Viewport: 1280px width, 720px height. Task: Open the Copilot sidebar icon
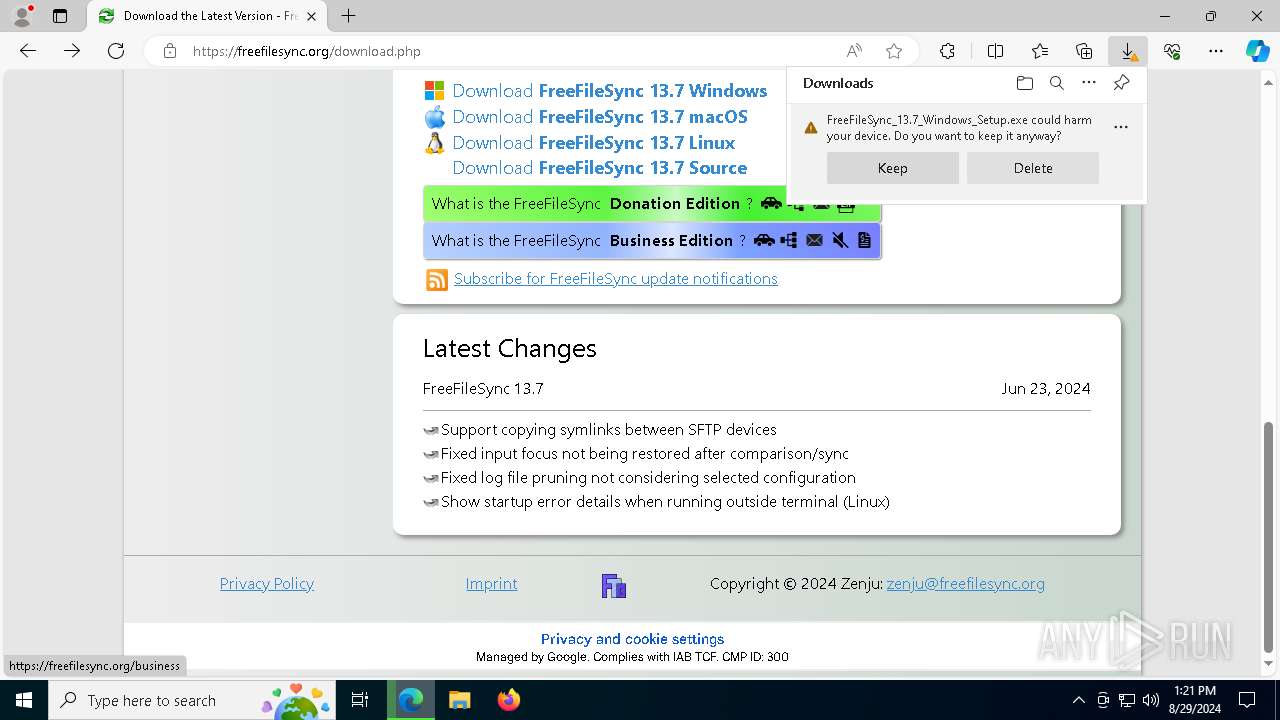tap(1257, 51)
